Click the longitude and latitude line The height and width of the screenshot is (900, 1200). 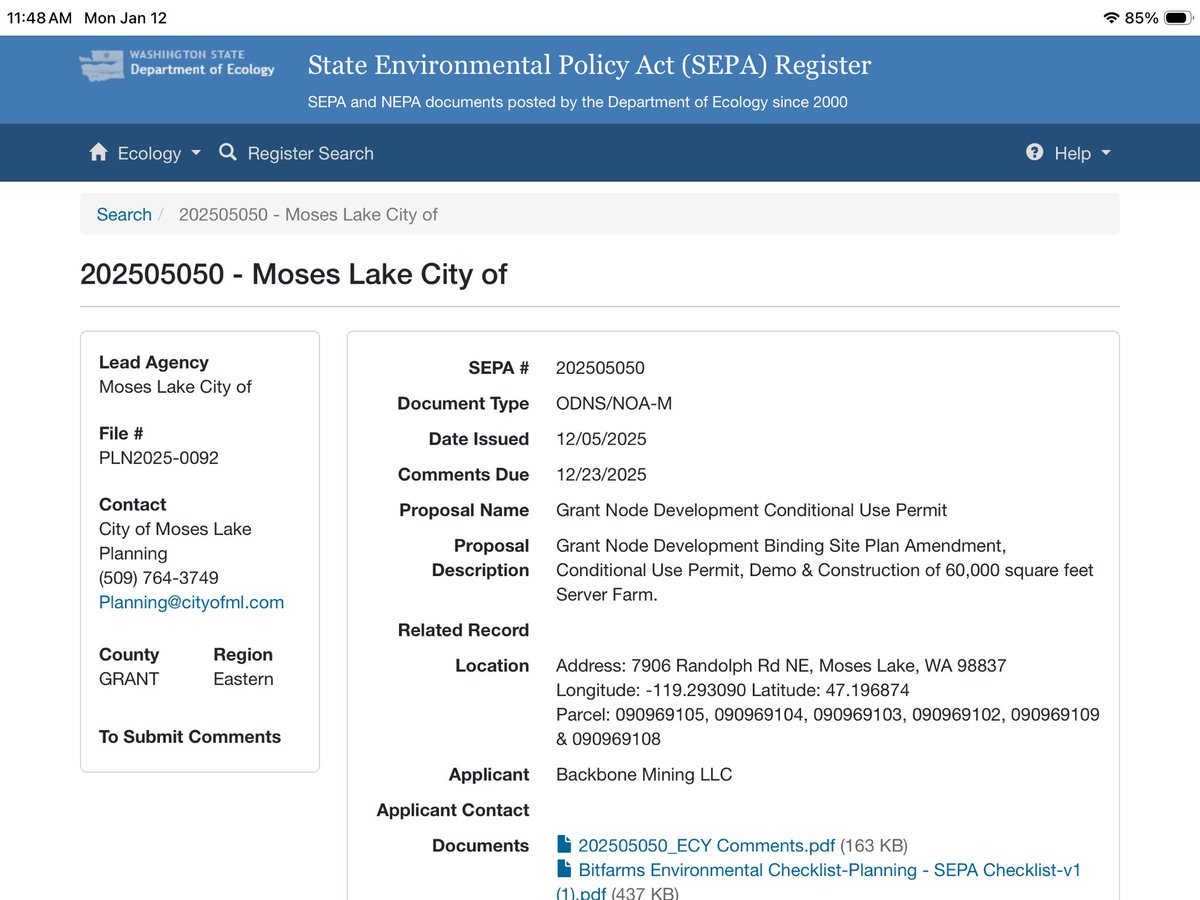pyautogui.click(x=733, y=690)
